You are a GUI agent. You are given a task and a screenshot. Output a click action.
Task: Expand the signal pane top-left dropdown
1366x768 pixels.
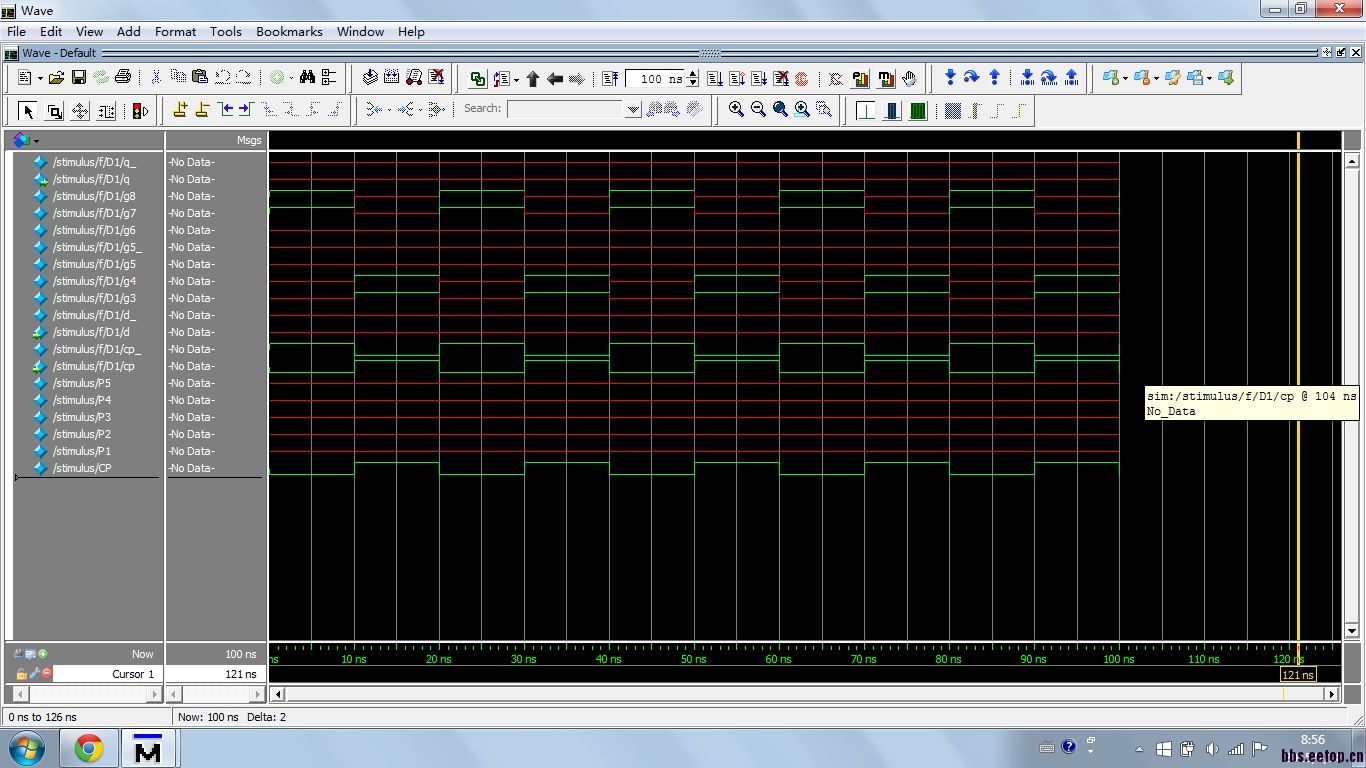pyautogui.click(x=37, y=141)
